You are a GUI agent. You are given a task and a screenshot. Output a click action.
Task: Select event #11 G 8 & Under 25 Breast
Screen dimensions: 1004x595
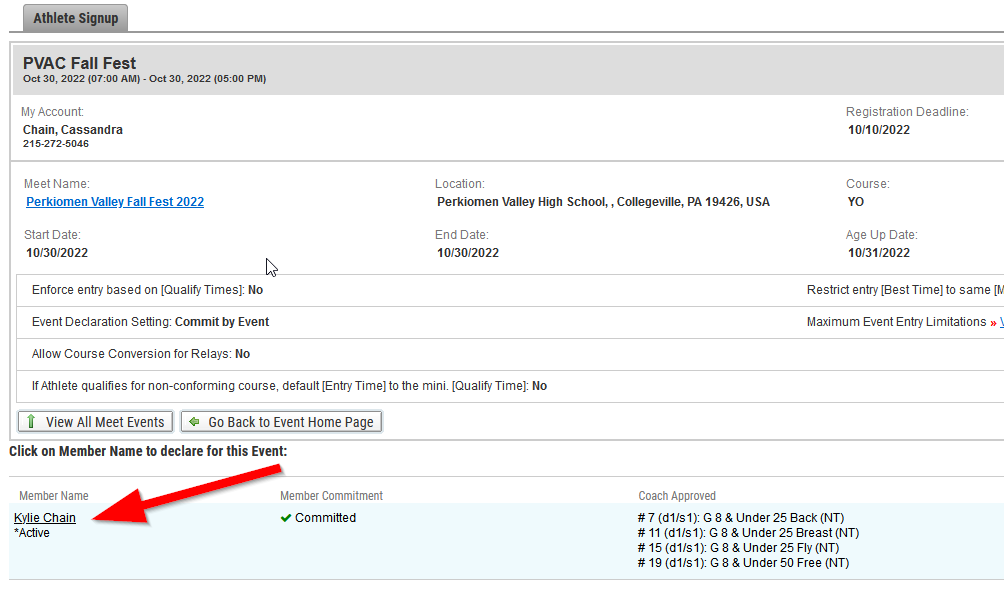pyautogui.click(x=748, y=533)
